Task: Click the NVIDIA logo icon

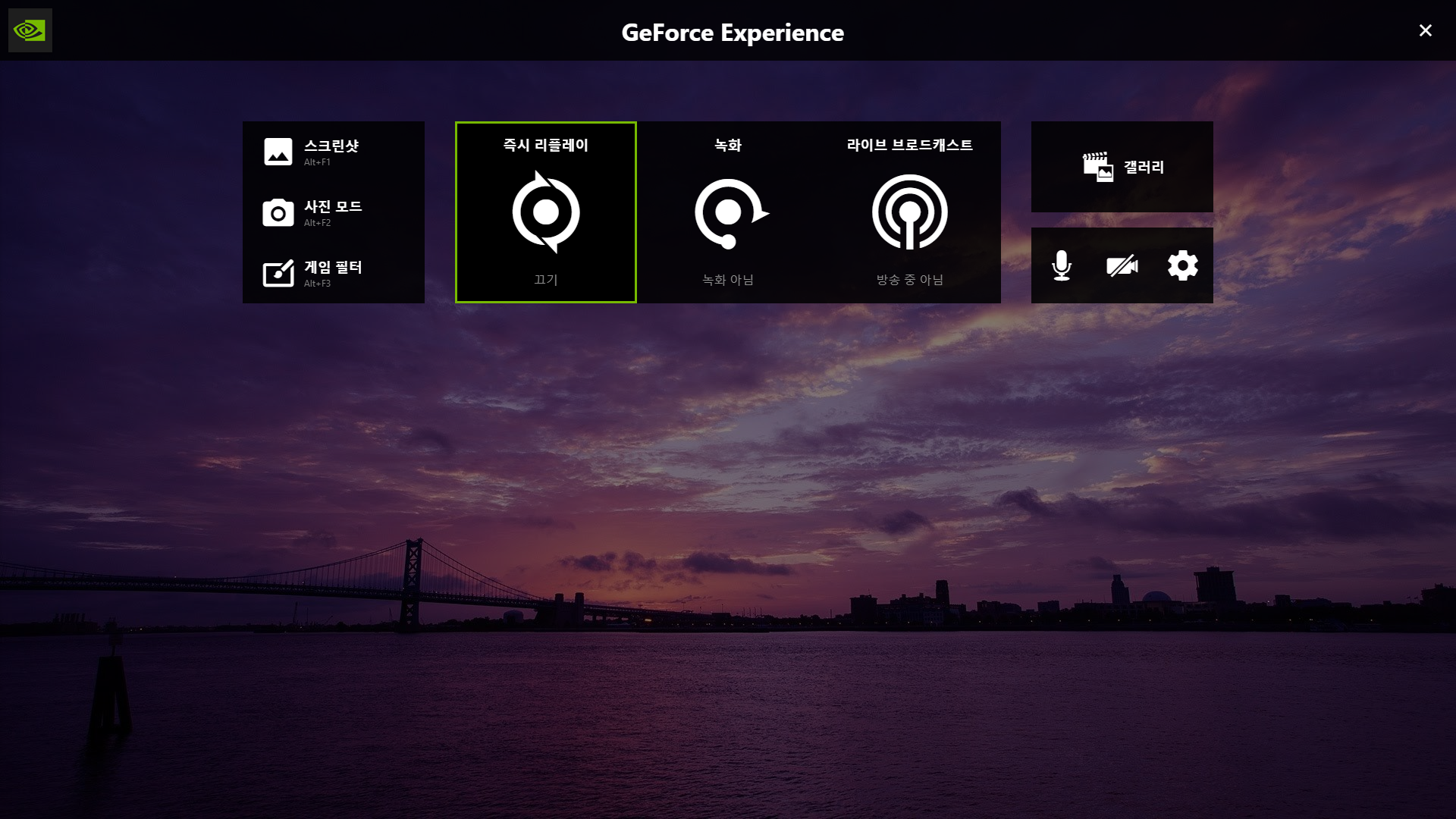Action: [30, 30]
